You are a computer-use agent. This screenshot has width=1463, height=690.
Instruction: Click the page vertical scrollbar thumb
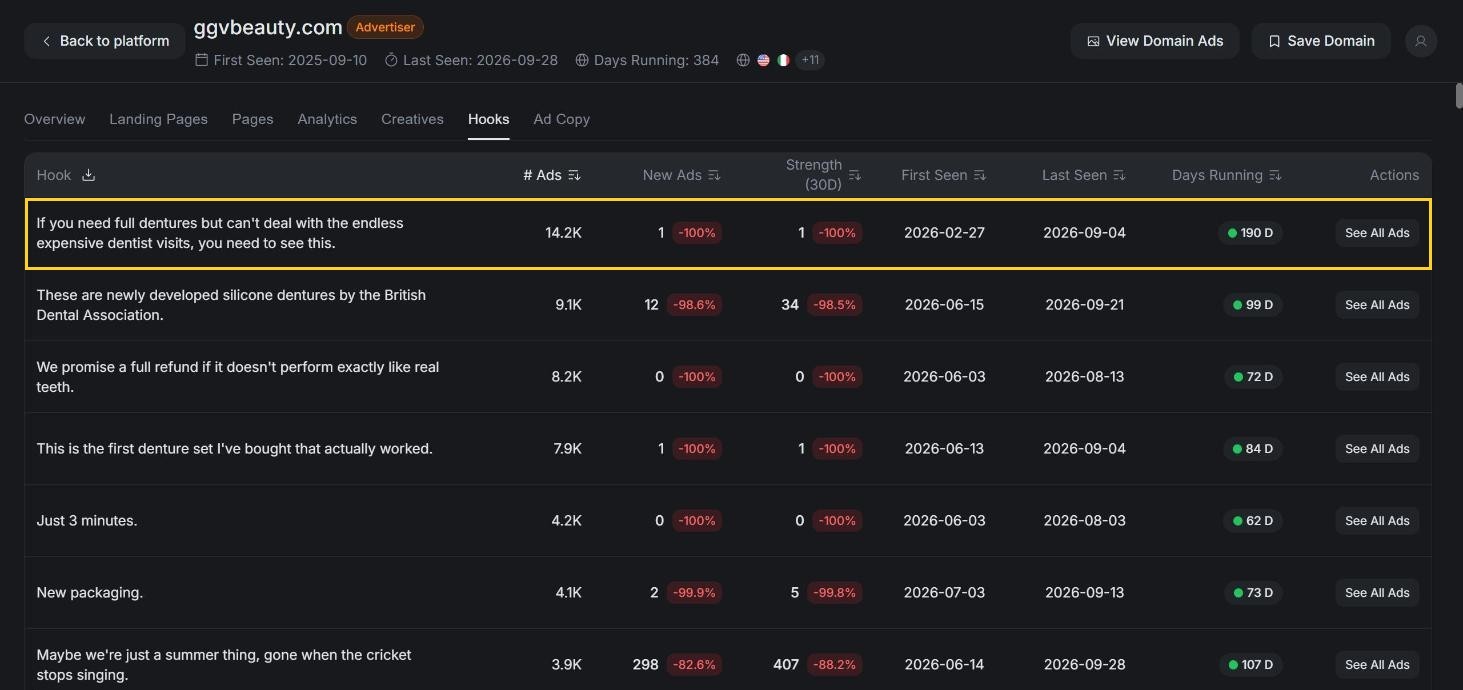tap(1459, 96)
